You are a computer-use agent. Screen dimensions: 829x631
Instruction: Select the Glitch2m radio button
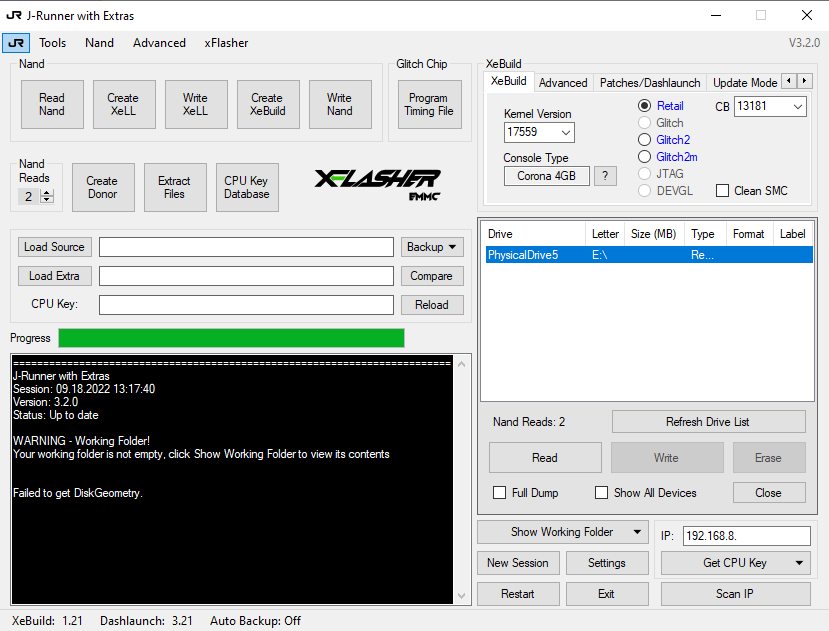(644, 157)
